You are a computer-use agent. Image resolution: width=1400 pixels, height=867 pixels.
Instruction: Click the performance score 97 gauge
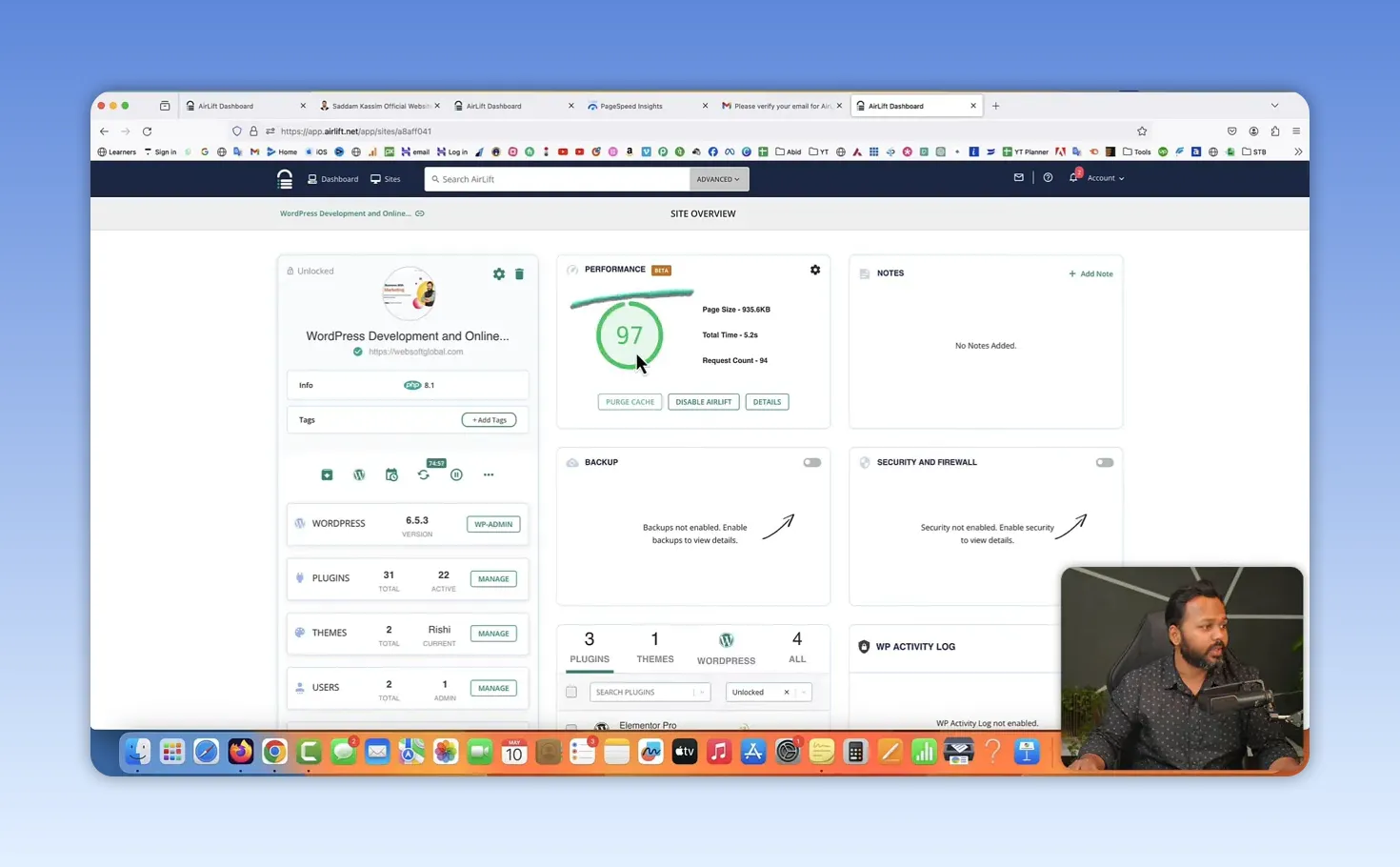630,335
